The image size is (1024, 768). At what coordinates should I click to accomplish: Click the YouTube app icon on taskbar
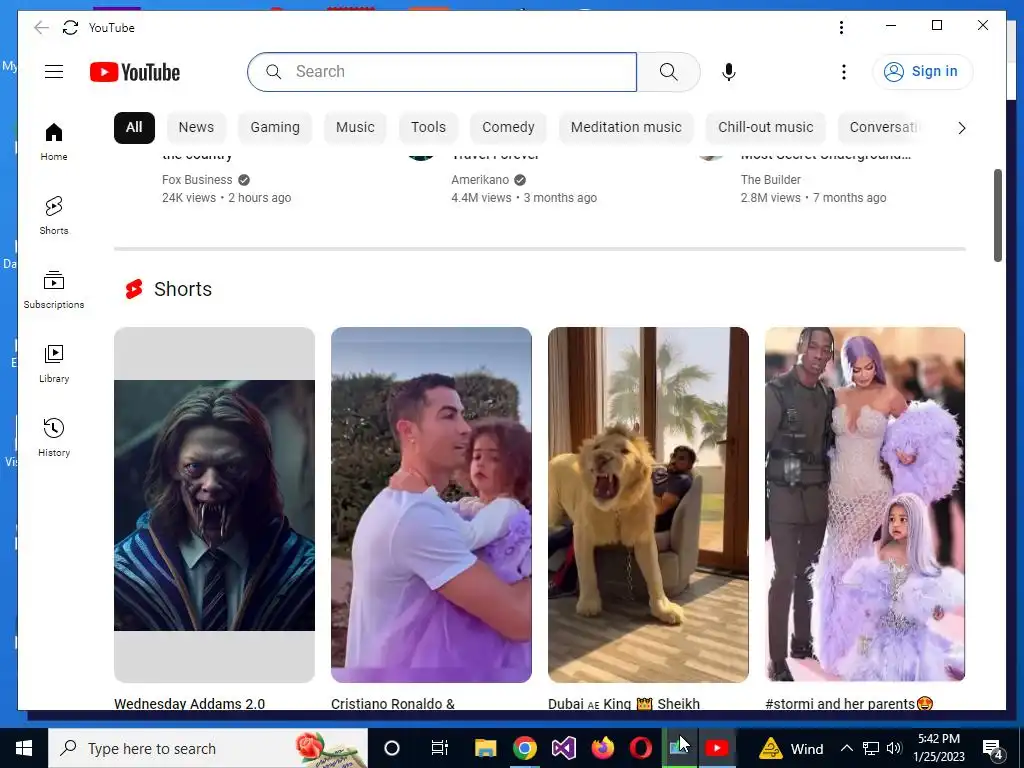pos(717,748)
